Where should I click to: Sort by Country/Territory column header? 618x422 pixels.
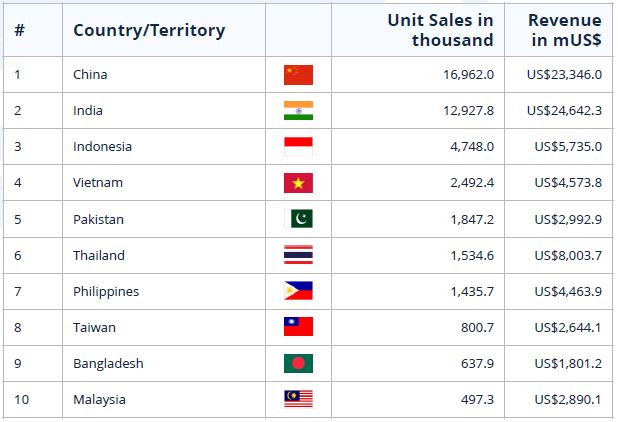pyautogui.click(x=149, y=30)
